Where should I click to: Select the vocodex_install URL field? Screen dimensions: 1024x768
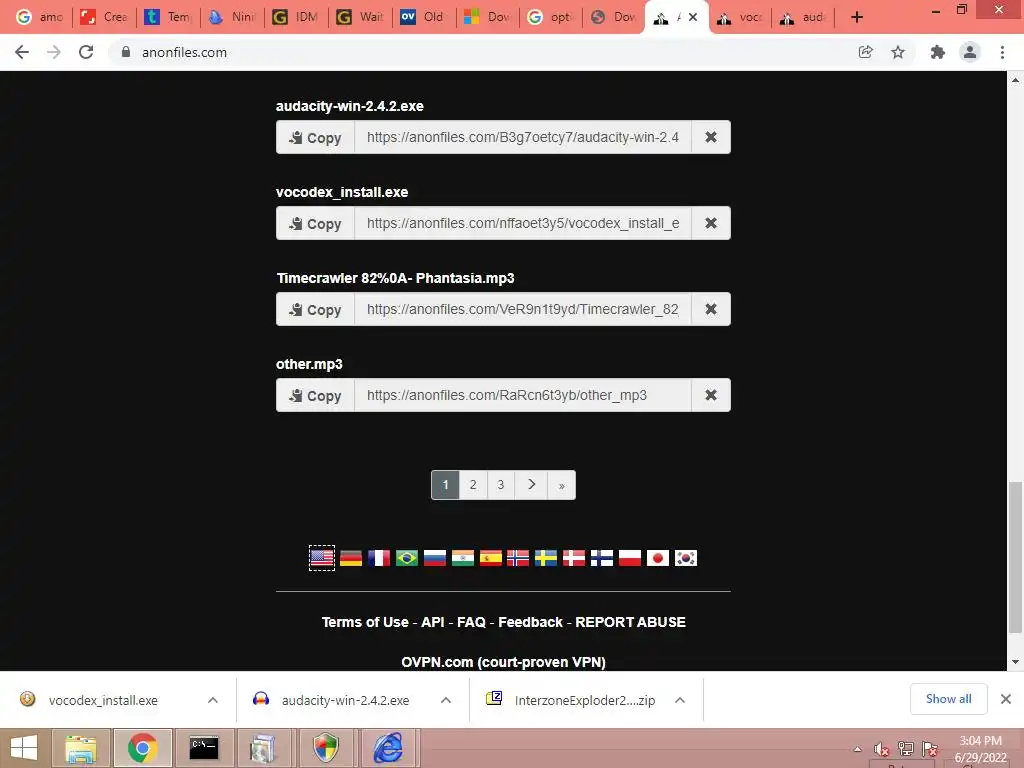coord(523,223)
